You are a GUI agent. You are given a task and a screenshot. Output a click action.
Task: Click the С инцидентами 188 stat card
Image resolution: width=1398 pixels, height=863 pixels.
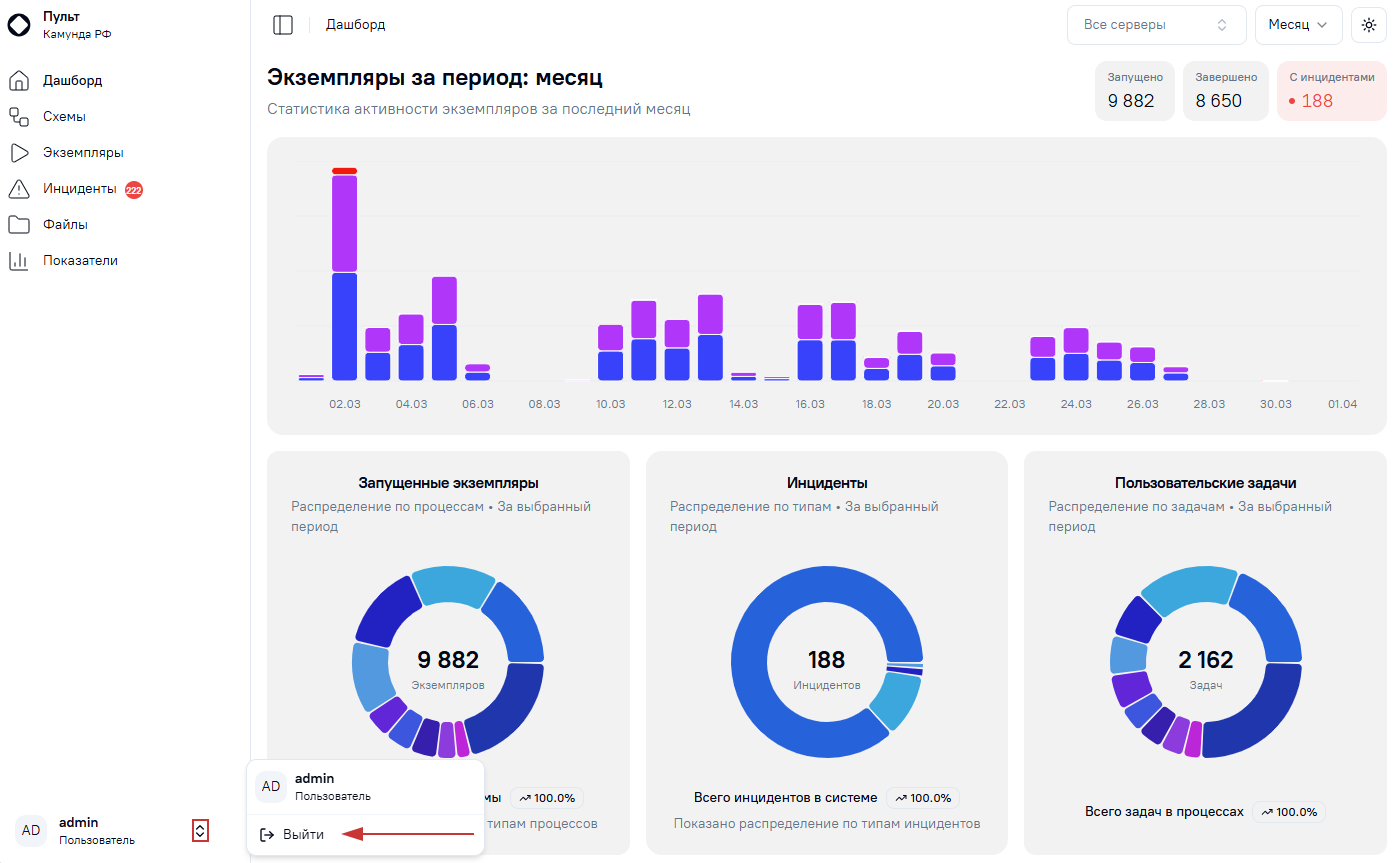tap(1331, 91)
